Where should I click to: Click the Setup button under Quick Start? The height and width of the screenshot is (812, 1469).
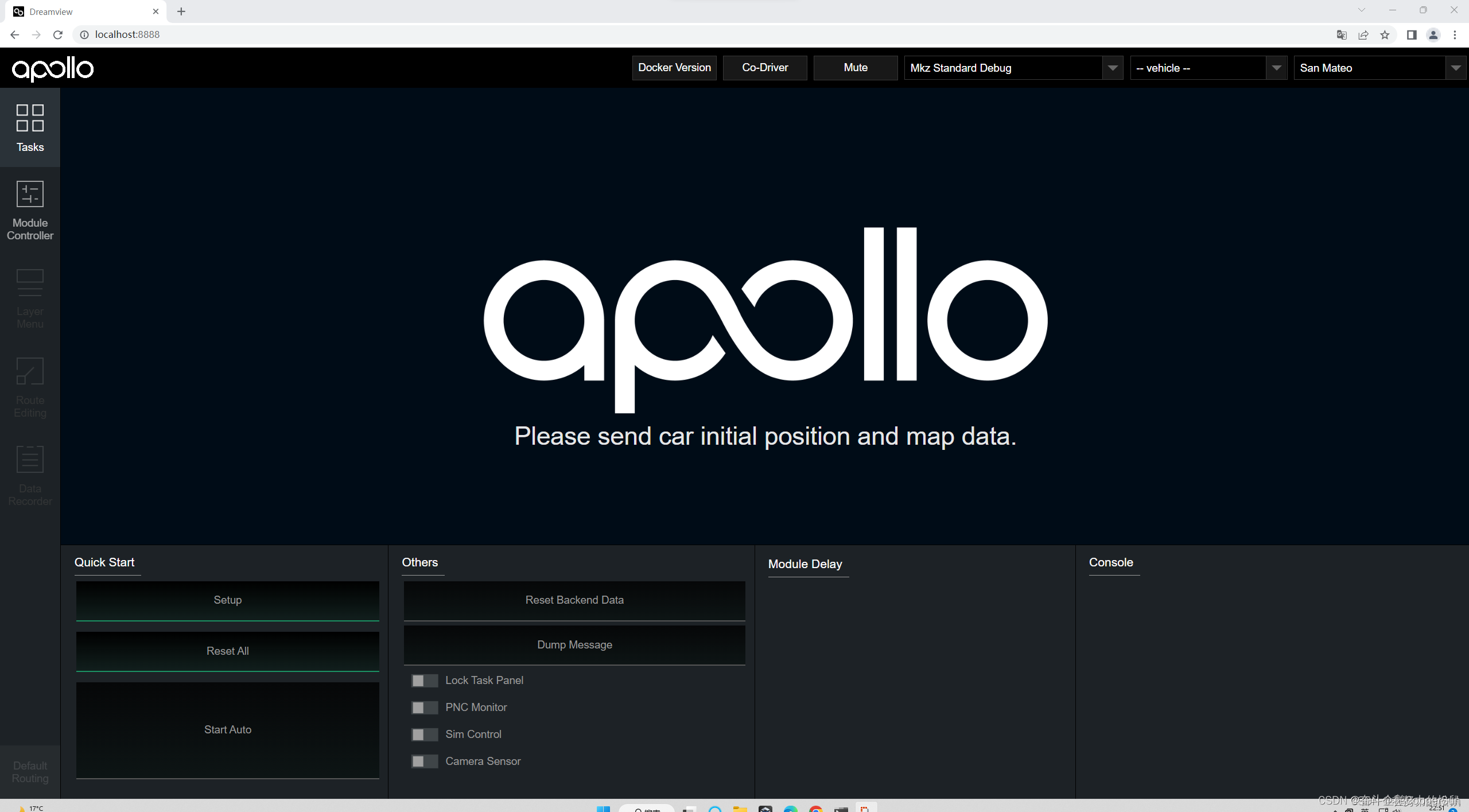tap(227, 600)
